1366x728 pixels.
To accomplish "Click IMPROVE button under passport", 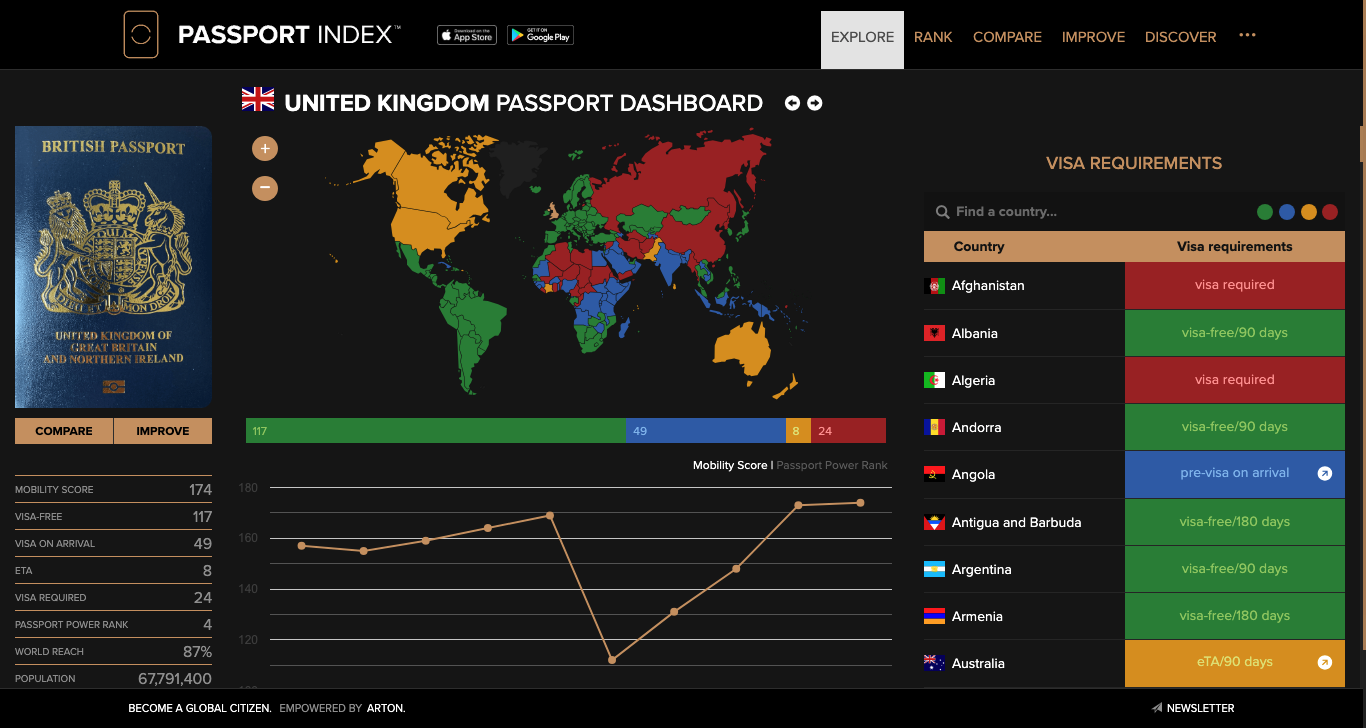I will click(x=163, y=431).
